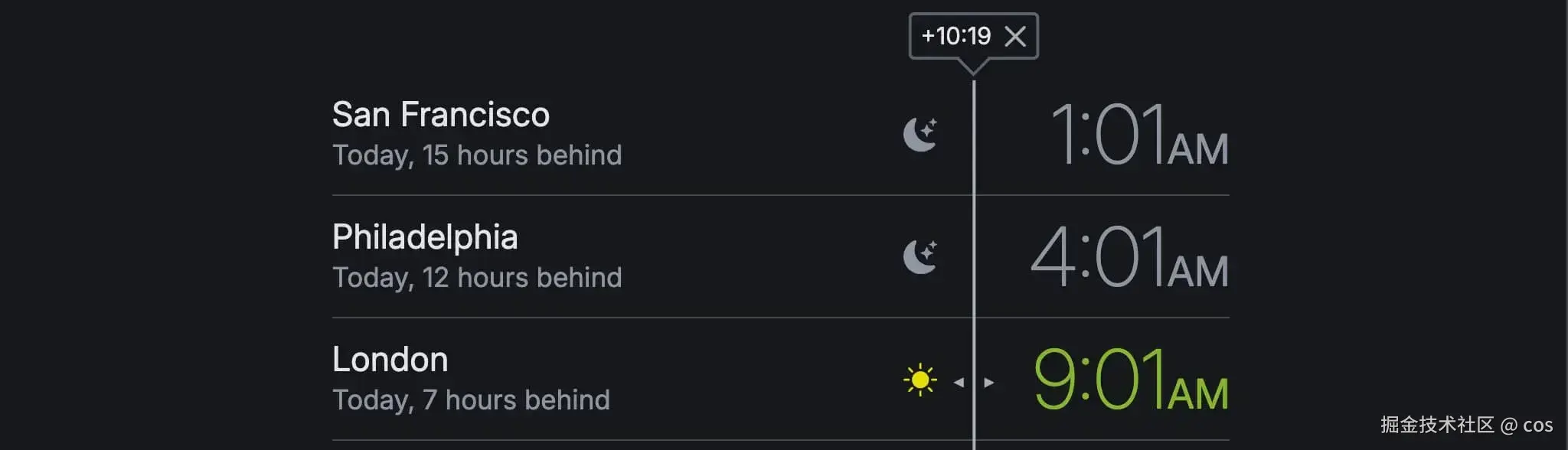Step time forward with the right arrow

click(x=989, y=382)
